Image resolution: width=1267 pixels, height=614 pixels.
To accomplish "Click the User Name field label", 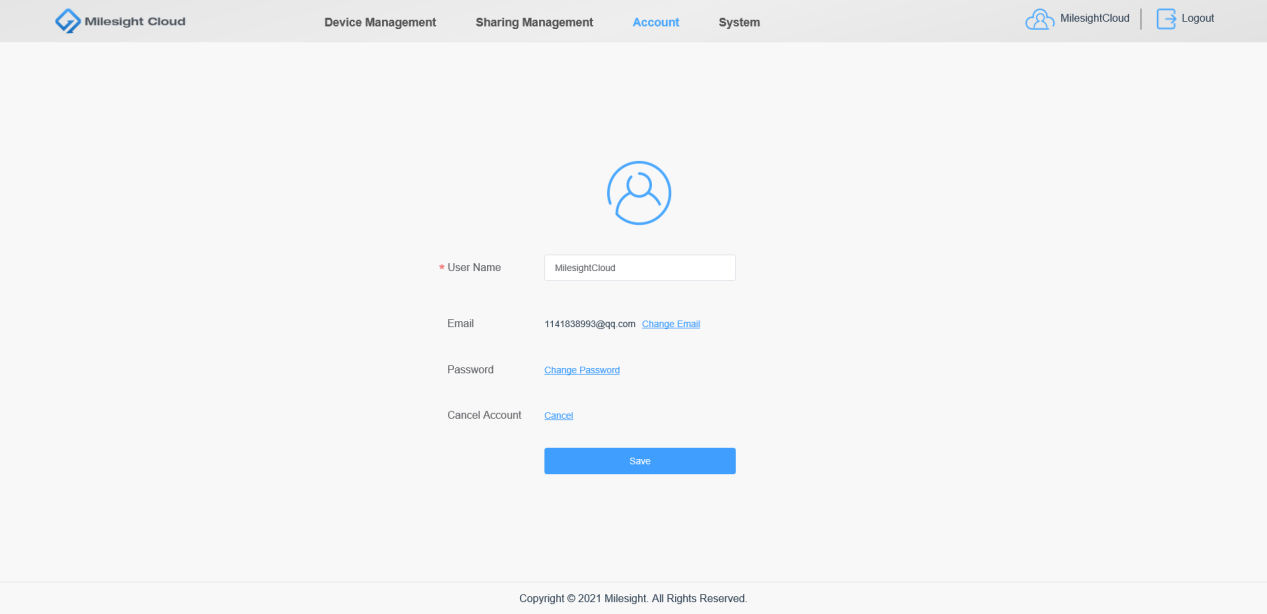I will (474, 268).
